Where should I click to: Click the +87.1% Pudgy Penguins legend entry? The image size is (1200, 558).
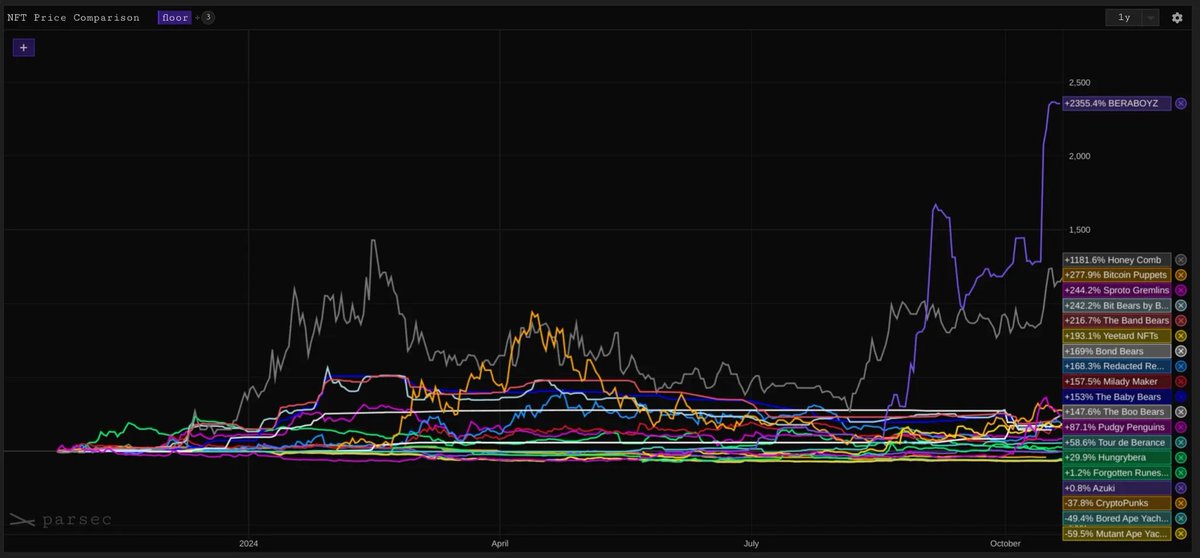pyautogui.click(x=1116, y=427)
